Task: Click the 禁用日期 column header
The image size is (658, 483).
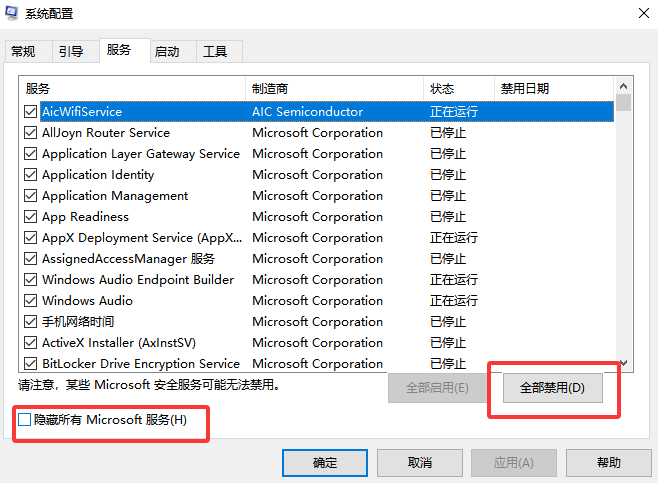Action: 554,89
